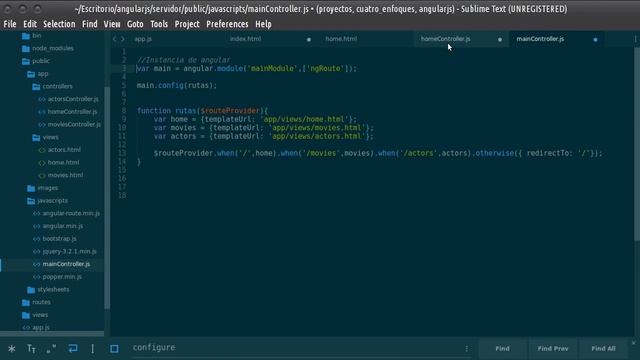Expand the stylesheets folder
Screen dimensions: 640x360
pos(48,289)
